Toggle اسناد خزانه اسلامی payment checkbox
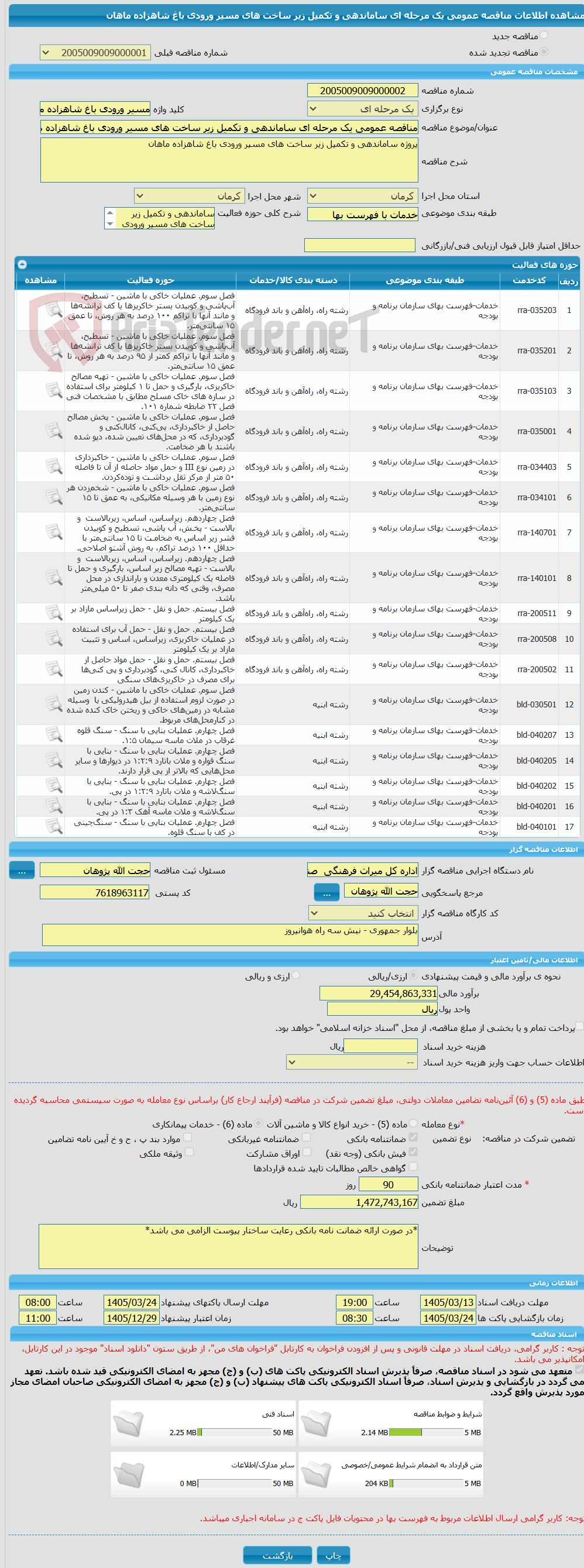The width and height of the screenshot is (584, 1568). coord(580,1027)
